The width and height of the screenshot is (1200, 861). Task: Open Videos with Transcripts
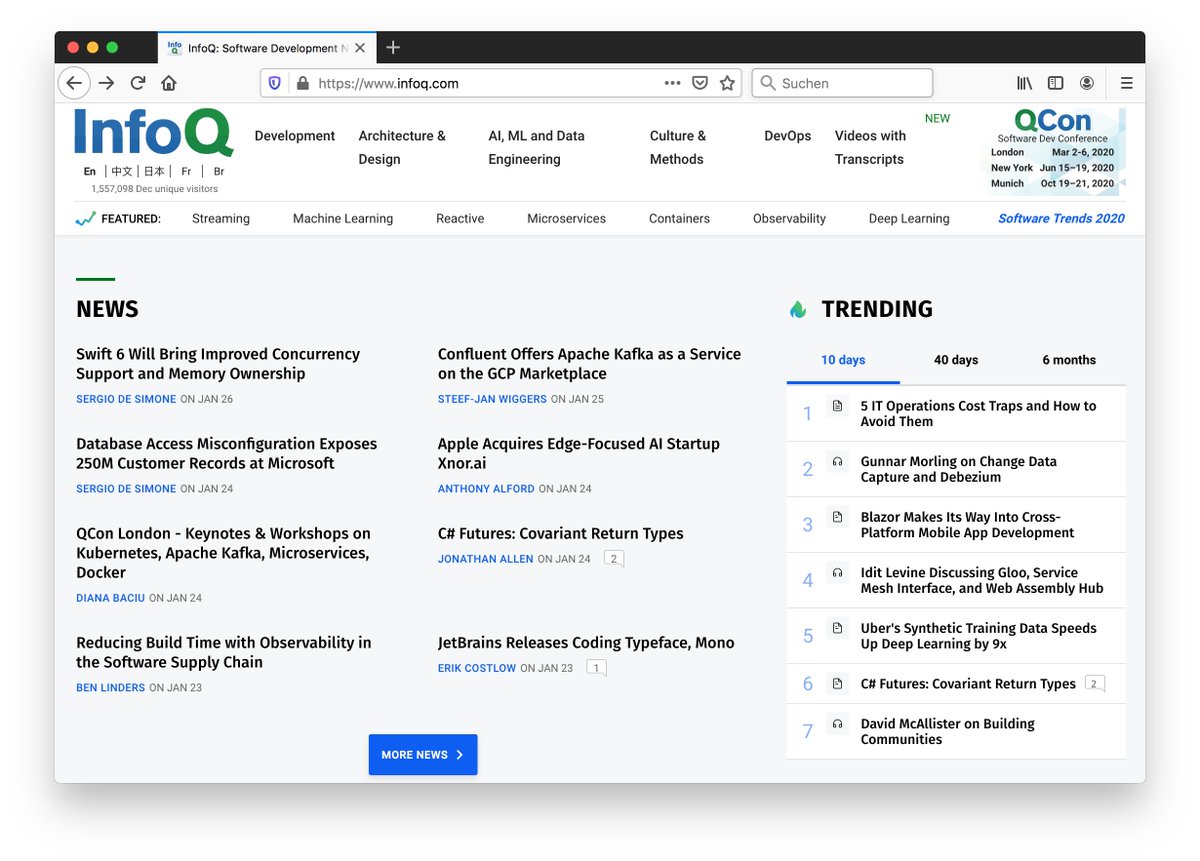point(870,147)
